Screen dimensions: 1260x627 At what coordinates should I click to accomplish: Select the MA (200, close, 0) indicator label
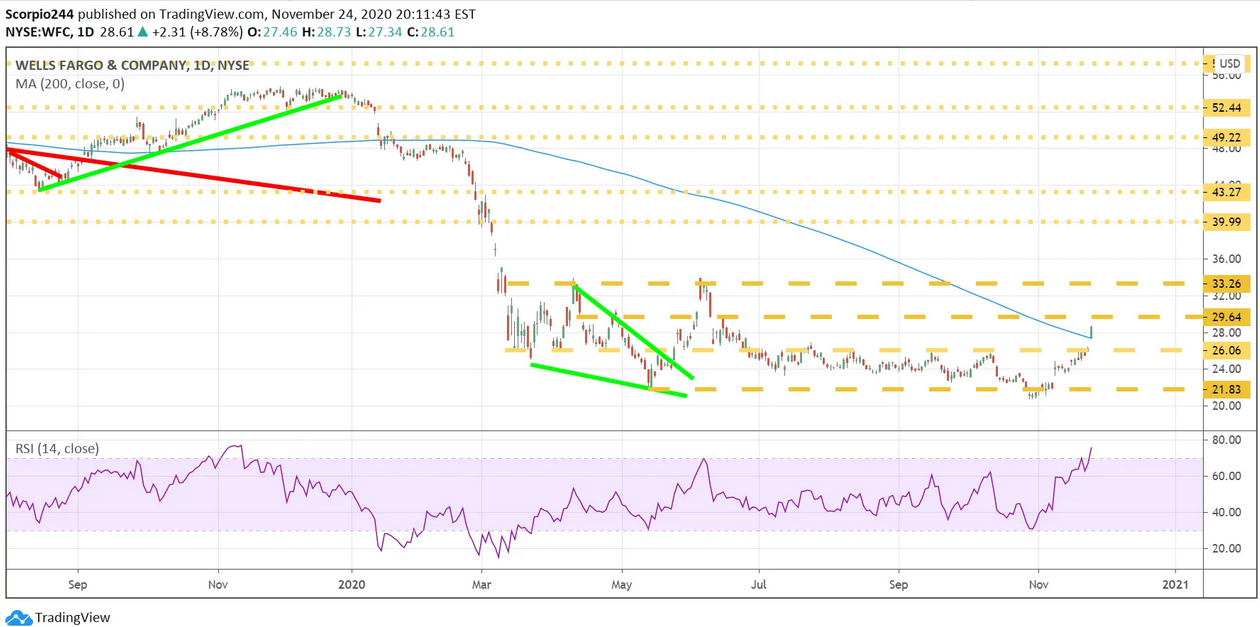pyautogui.click(x=70, y=84)
